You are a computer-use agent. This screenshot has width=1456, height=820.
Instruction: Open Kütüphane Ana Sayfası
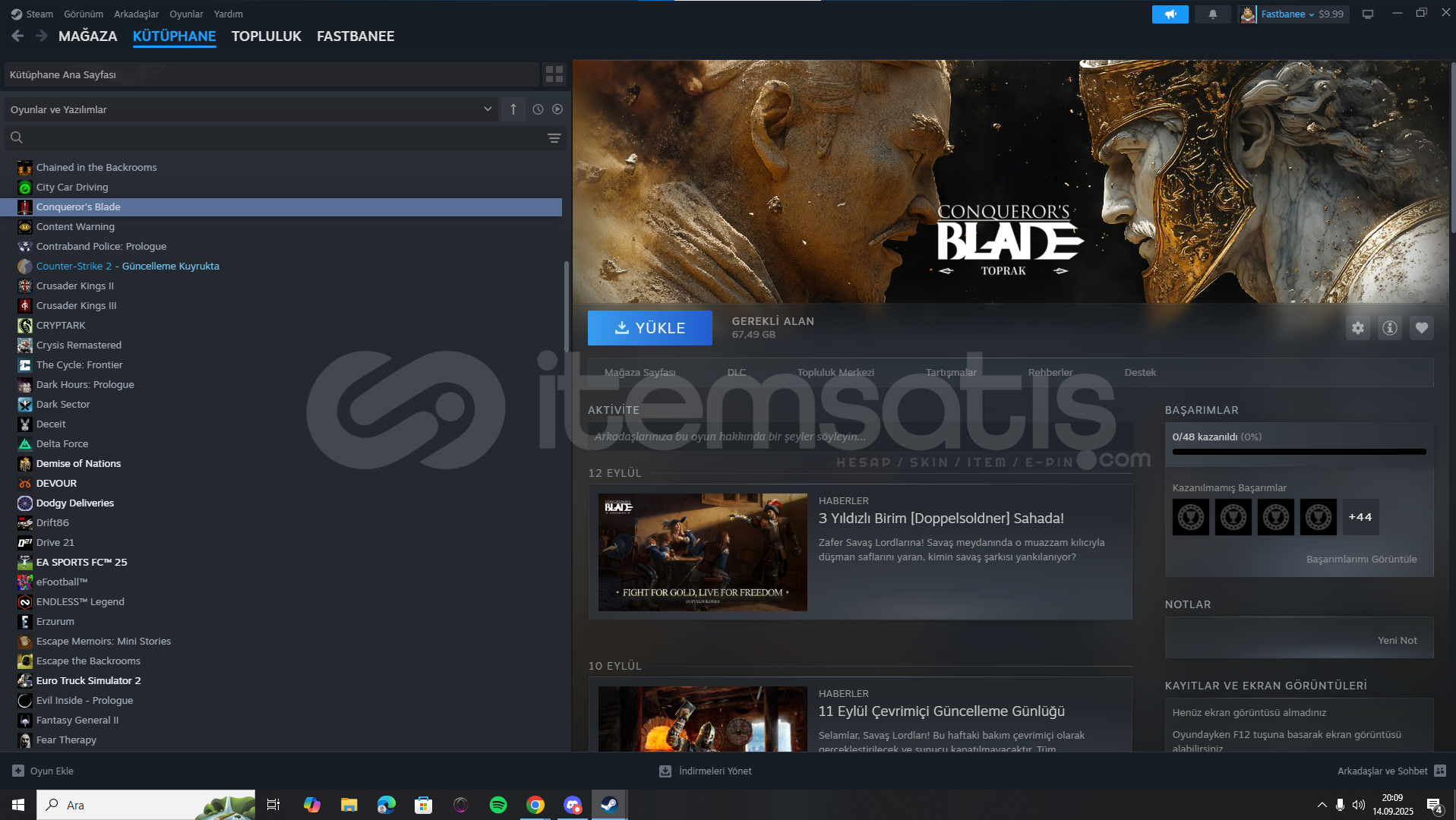(x=272, y=74)
